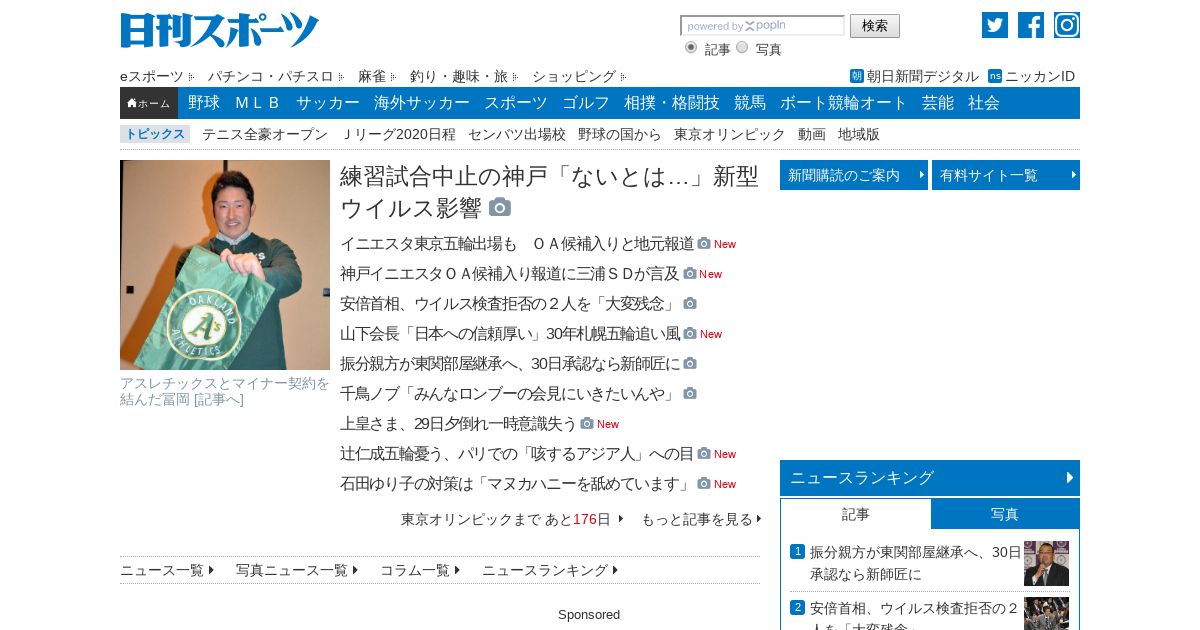
Task: Click rank 1 振分親方 thumbnail image
Action: [x=1046, y=563]
